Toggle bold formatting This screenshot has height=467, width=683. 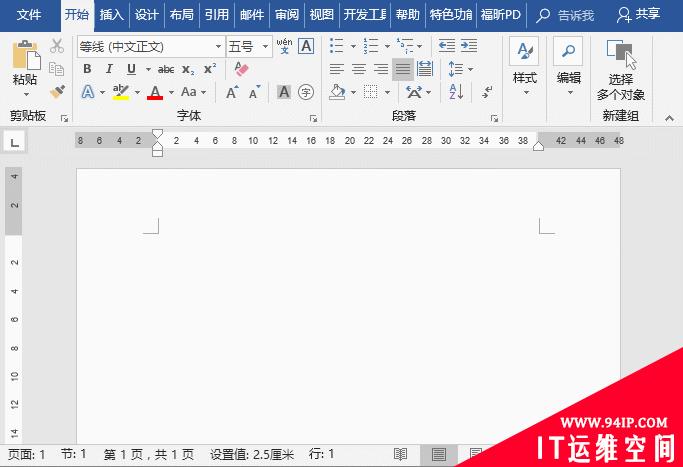[x=87, y=69]
